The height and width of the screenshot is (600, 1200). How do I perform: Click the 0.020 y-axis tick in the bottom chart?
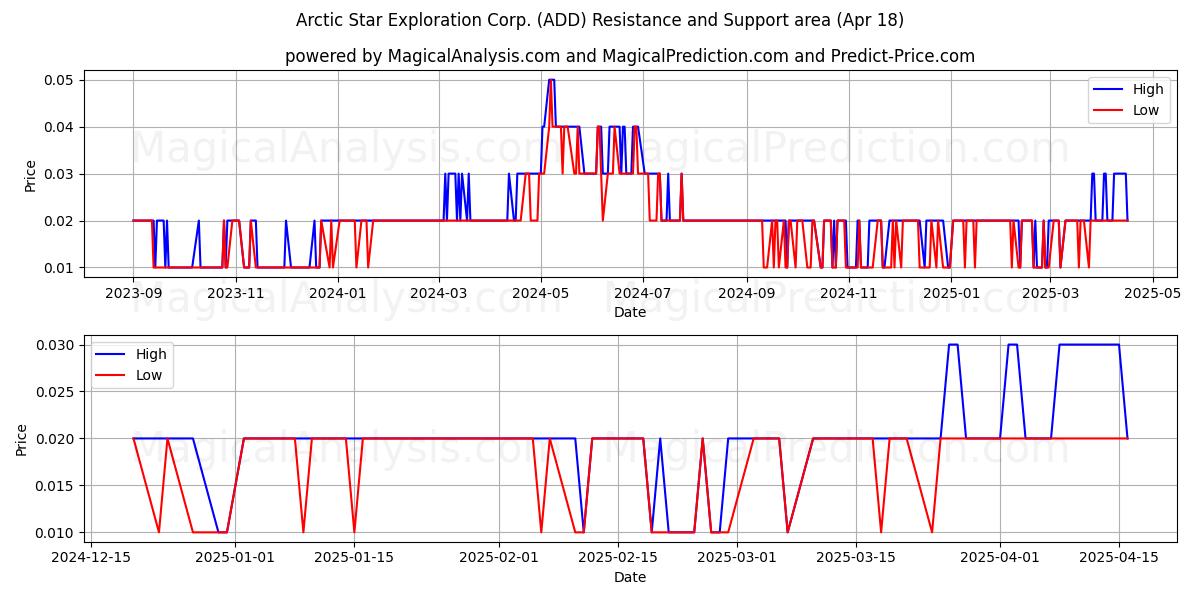pos(57,439)
